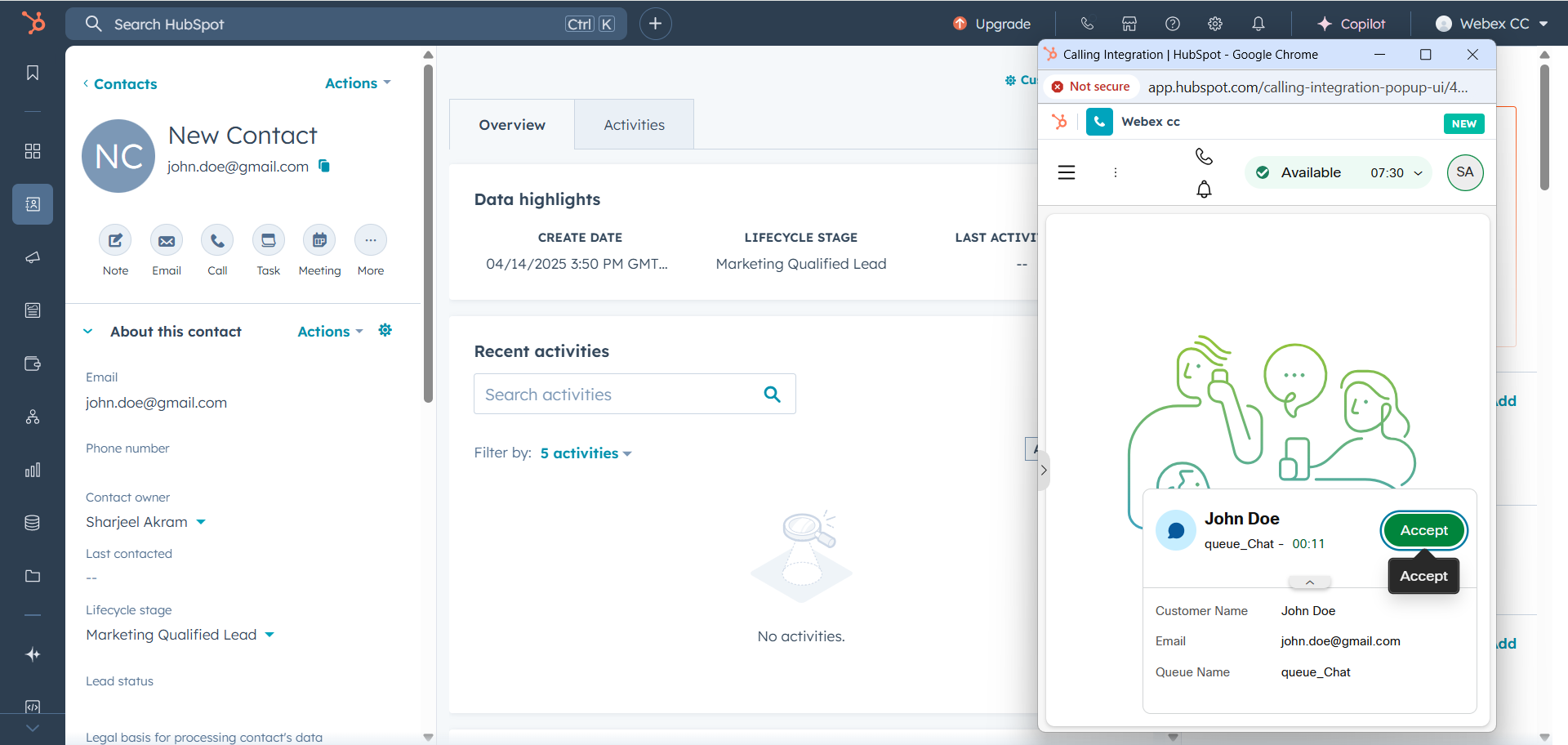This screenshot has width=1568, height=745.
Task: Expand the Contact owner Sharjeel Akram dropdown
Action: (x=201, y=522)
